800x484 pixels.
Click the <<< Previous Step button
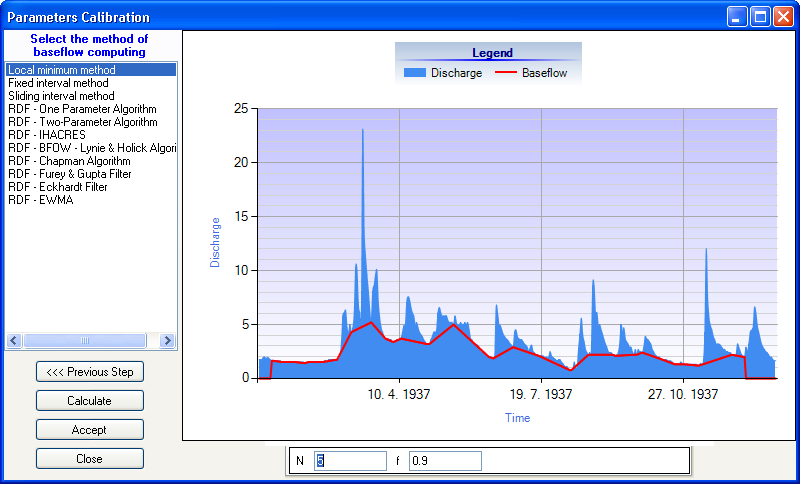coord(90,372)
